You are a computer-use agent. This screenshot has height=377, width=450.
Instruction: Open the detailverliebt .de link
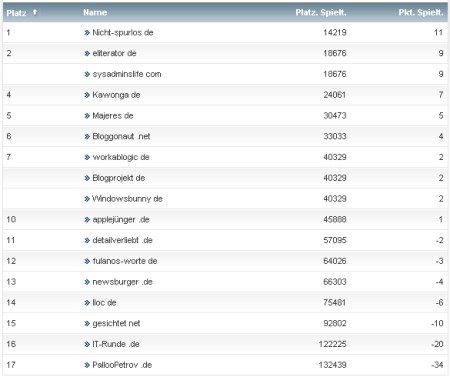122,240
